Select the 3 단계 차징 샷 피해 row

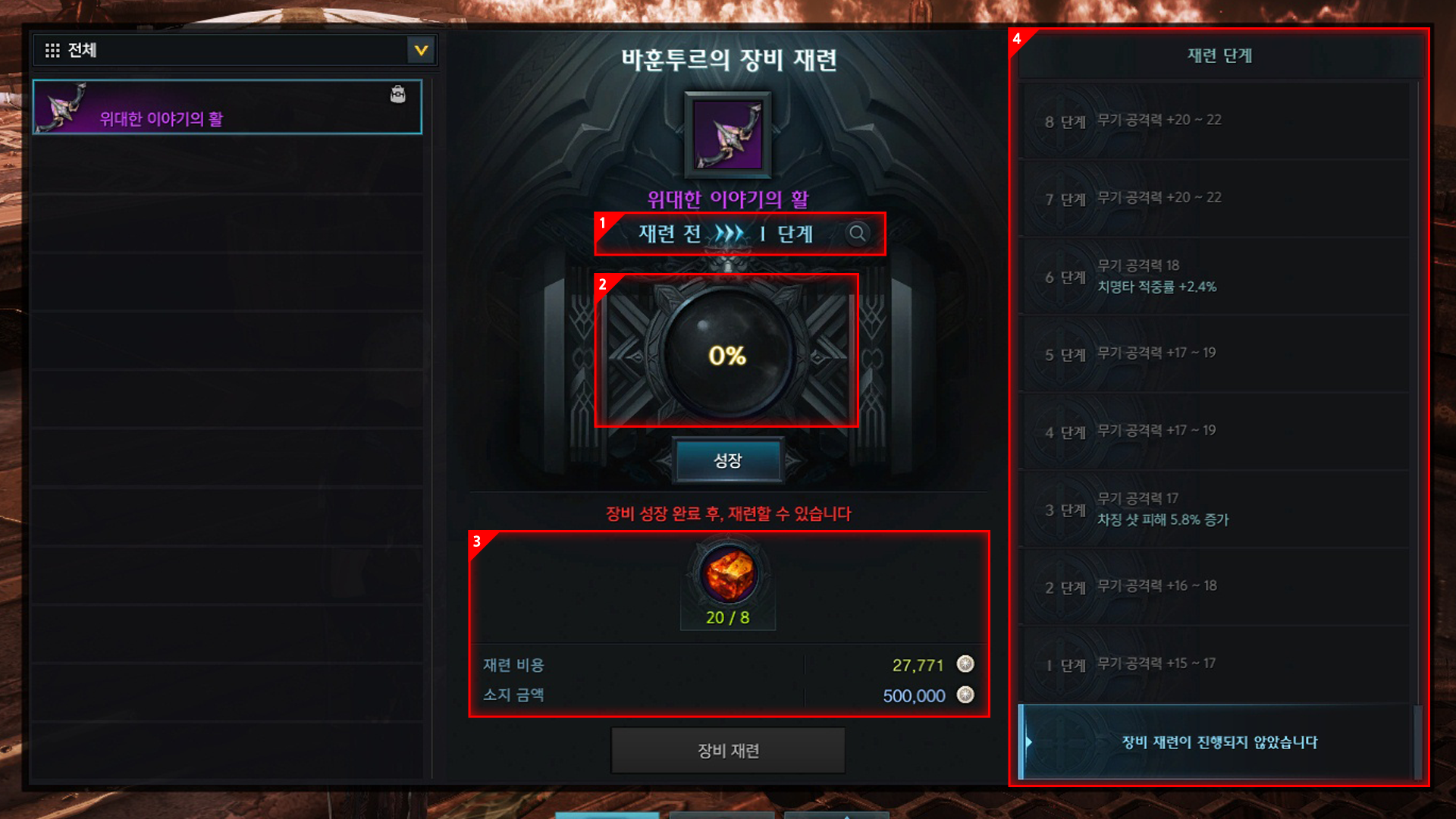[1215, 510]
